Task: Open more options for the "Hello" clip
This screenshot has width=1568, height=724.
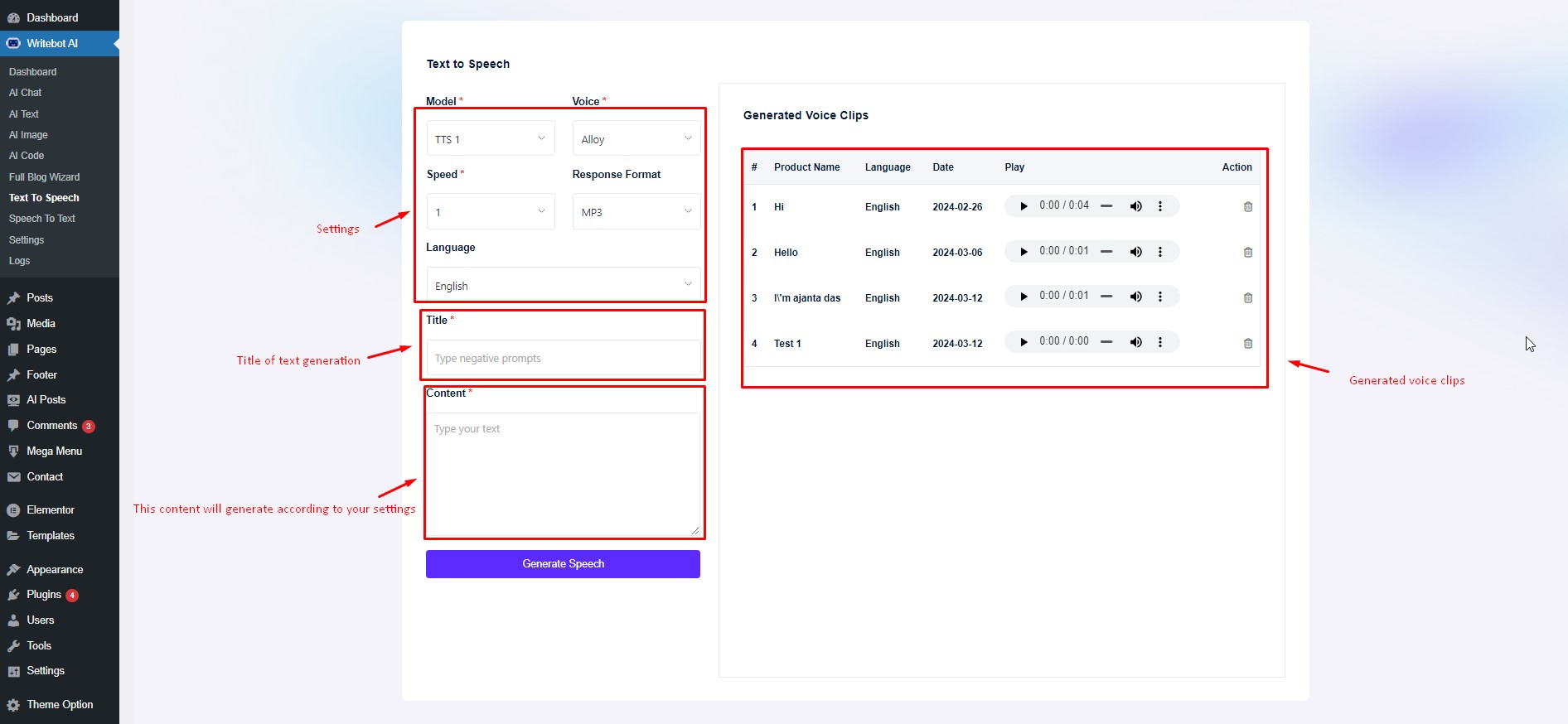Action: [x=1160, y=252]
